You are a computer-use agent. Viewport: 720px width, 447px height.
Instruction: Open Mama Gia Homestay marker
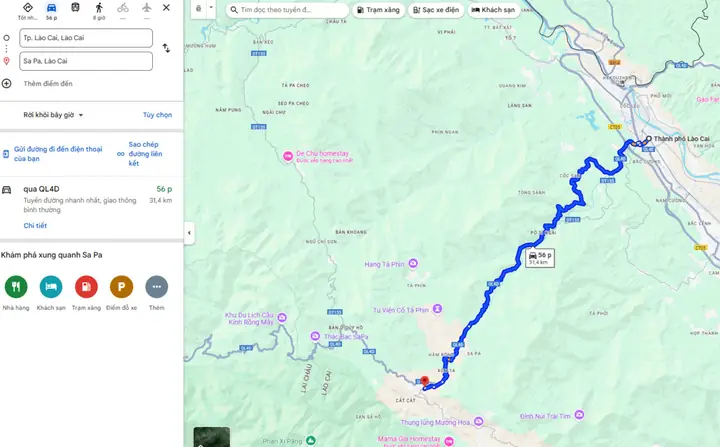449,441
